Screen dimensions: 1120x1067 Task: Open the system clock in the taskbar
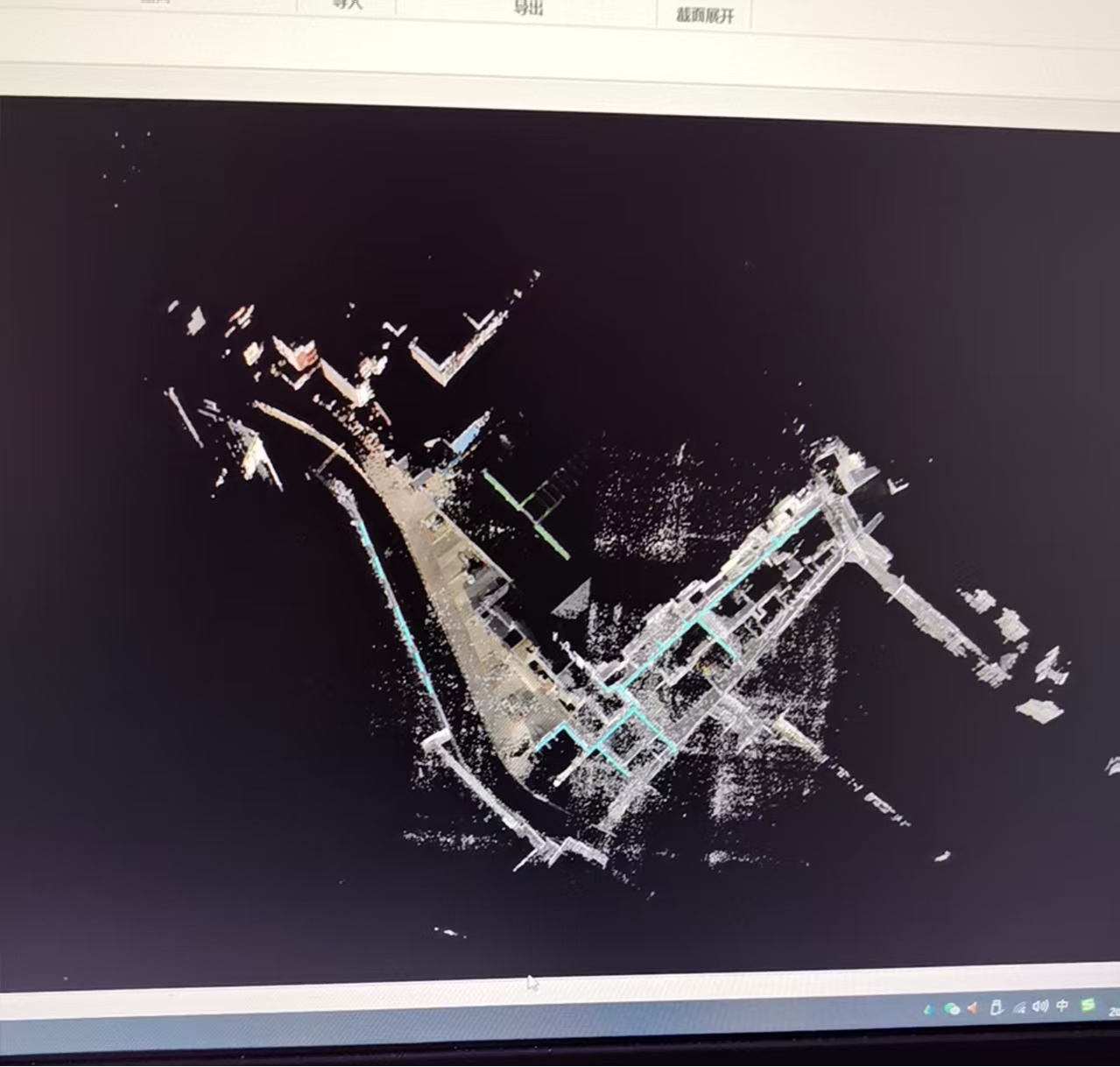point(1114,1011)
